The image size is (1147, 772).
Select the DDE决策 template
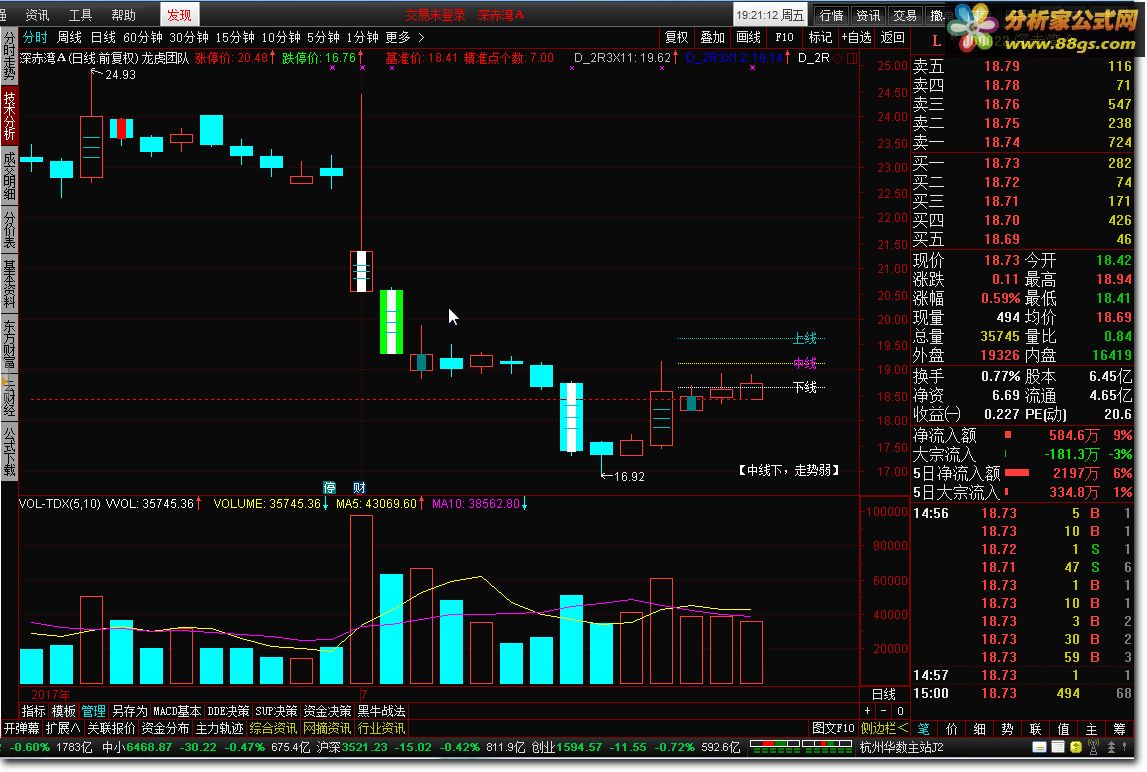(x=228, y=711)
